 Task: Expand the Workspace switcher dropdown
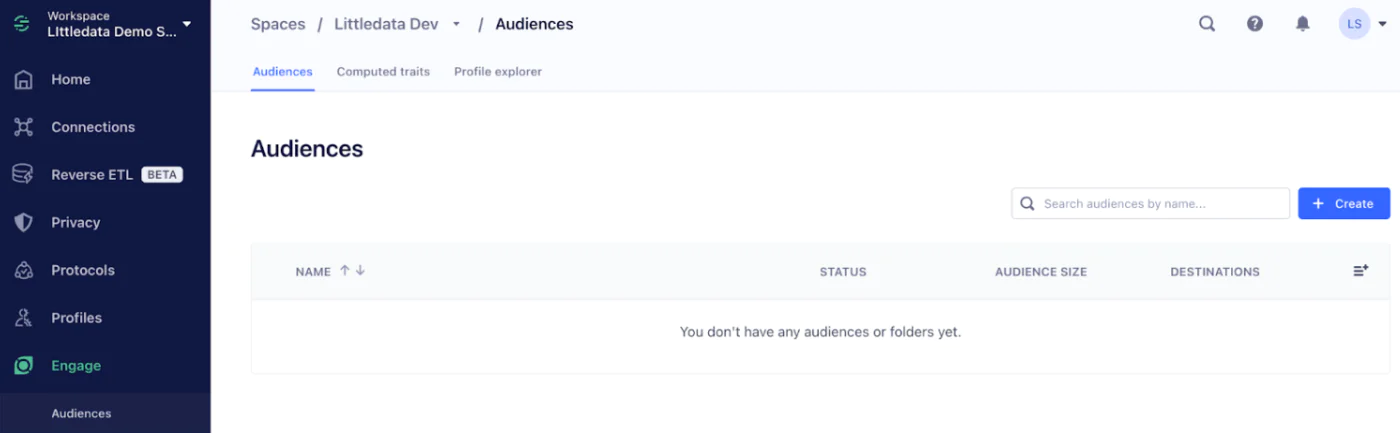pos(186,24)
